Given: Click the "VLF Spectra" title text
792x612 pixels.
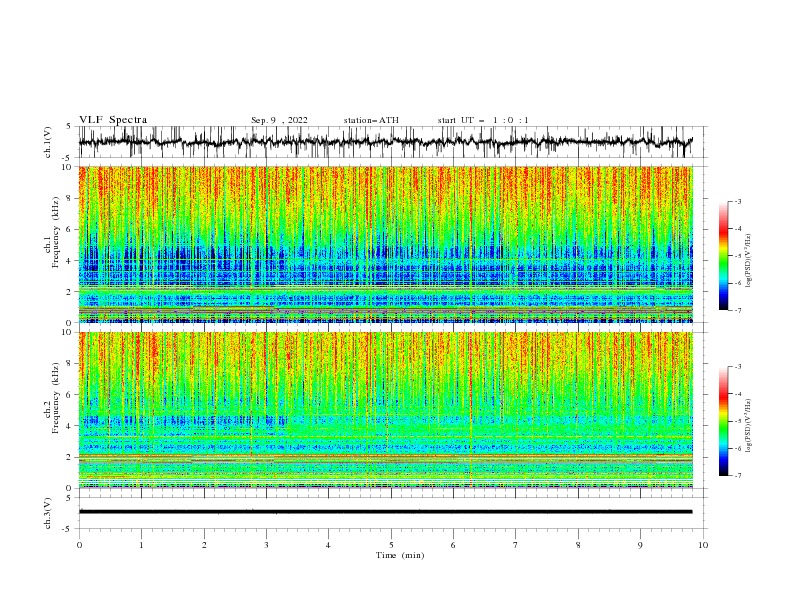Looking at the screenshot, I should point(113,120).
